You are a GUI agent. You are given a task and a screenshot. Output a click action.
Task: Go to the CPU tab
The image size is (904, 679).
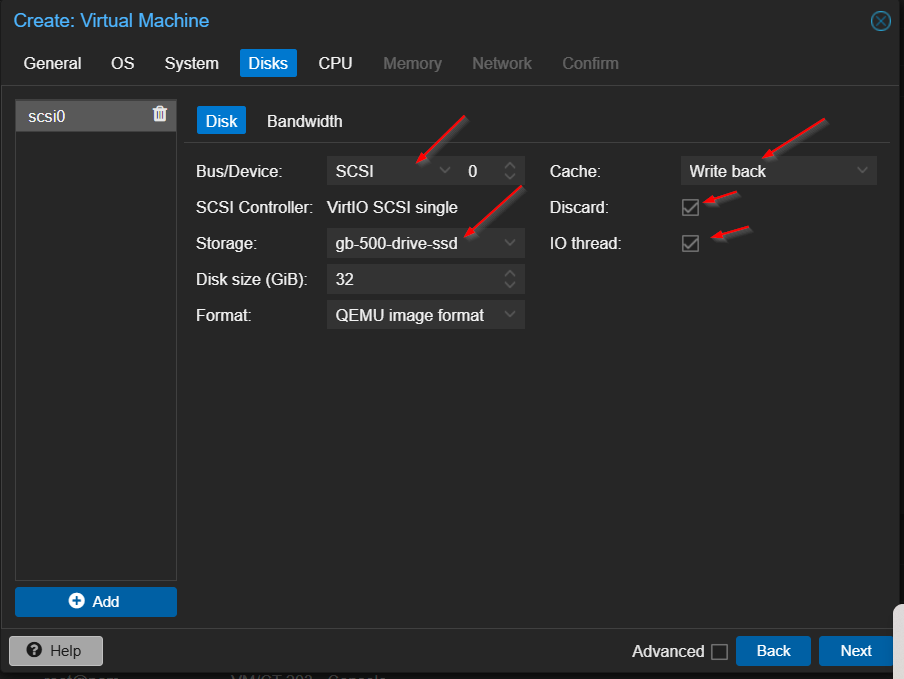pos(335,63)
